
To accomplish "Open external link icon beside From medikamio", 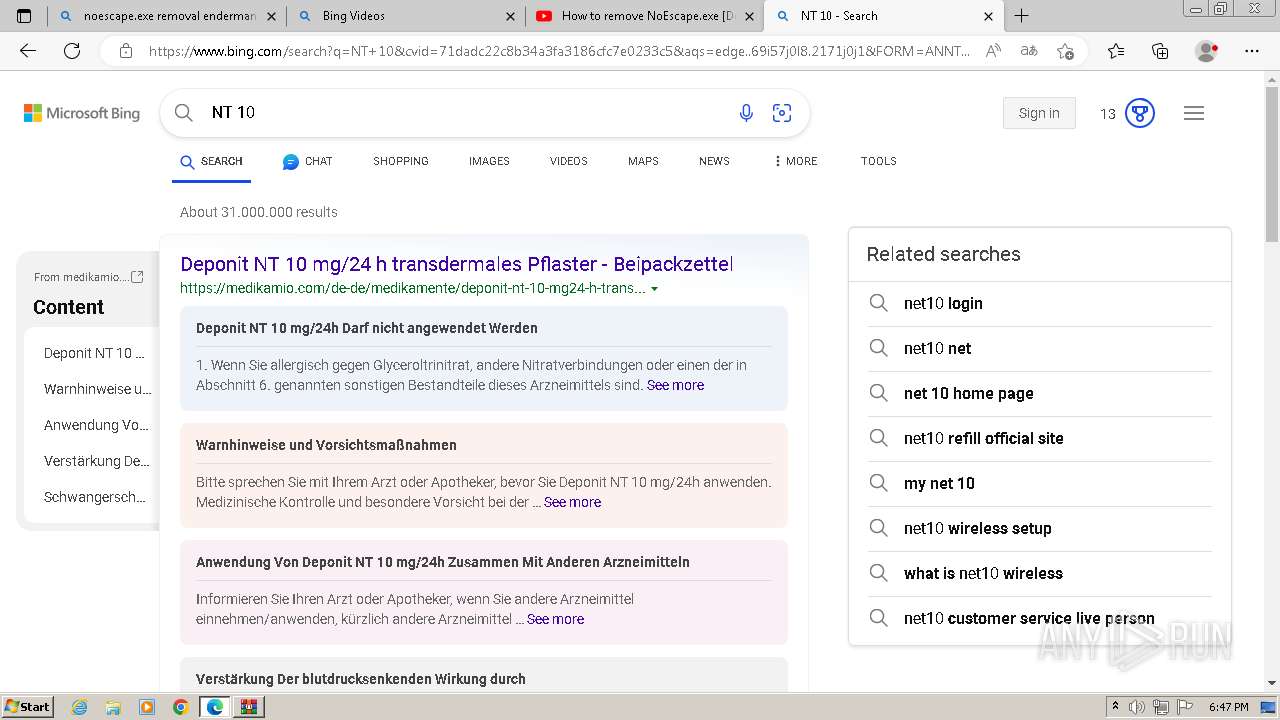I will click(x=138, y=277).
